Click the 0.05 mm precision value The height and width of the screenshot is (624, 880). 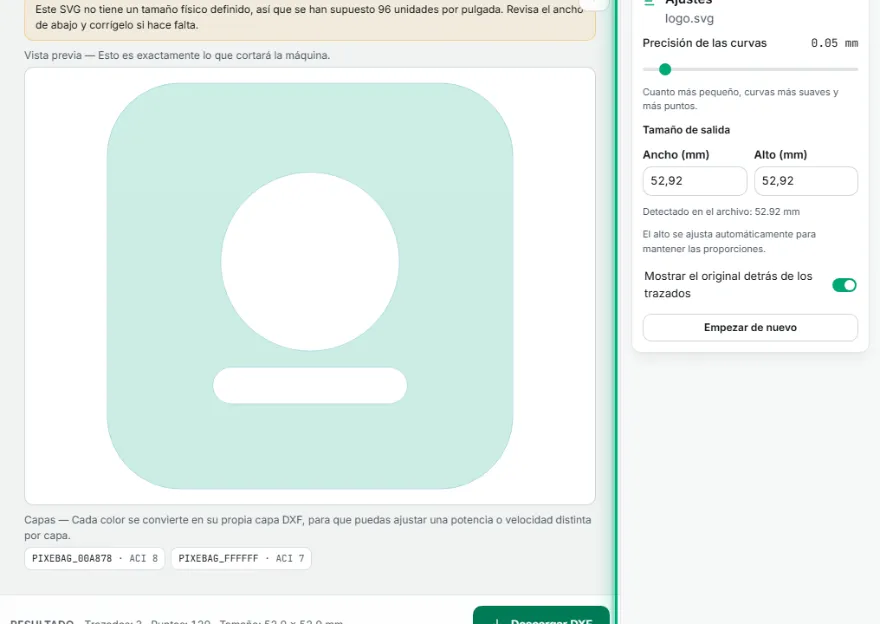click(x=834, y=43)
